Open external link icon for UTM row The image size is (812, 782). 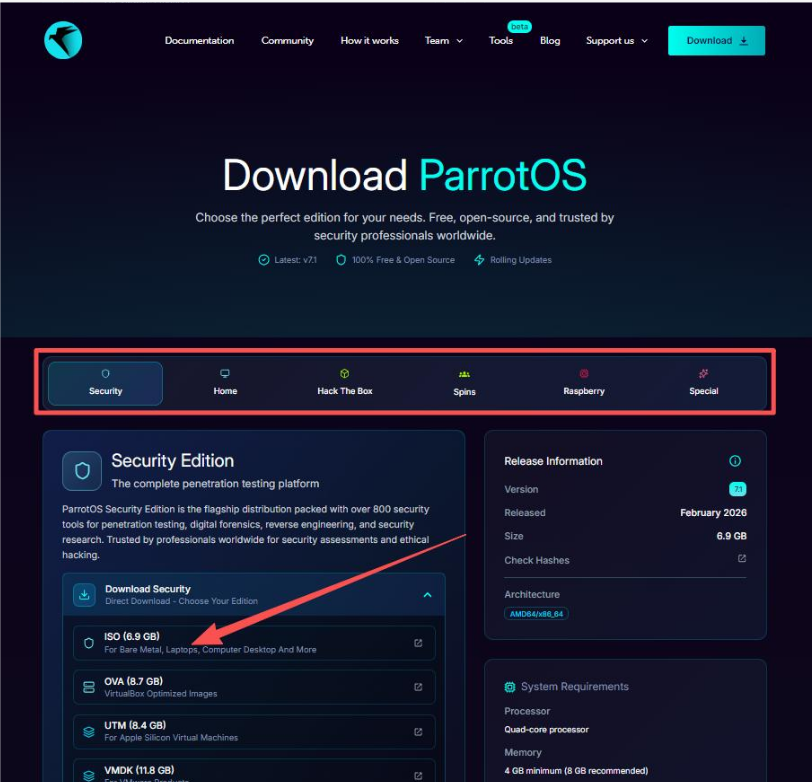click(418, 732)
